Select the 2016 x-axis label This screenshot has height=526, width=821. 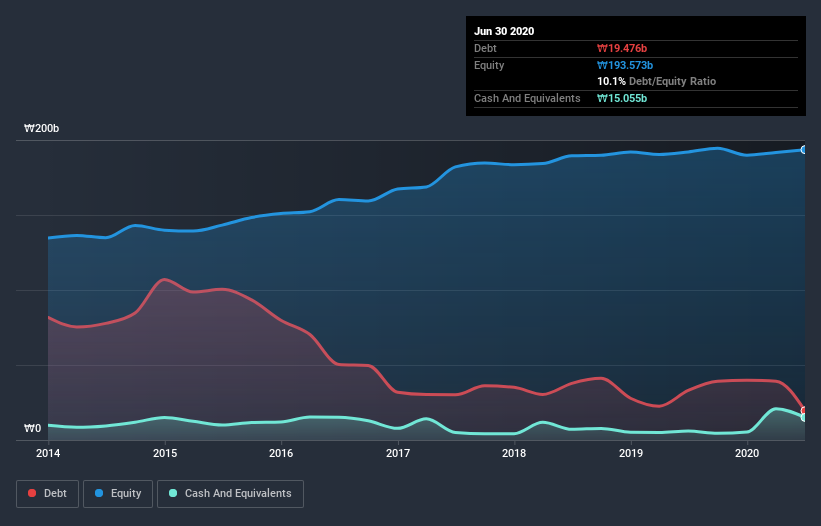tap(281, 453)
